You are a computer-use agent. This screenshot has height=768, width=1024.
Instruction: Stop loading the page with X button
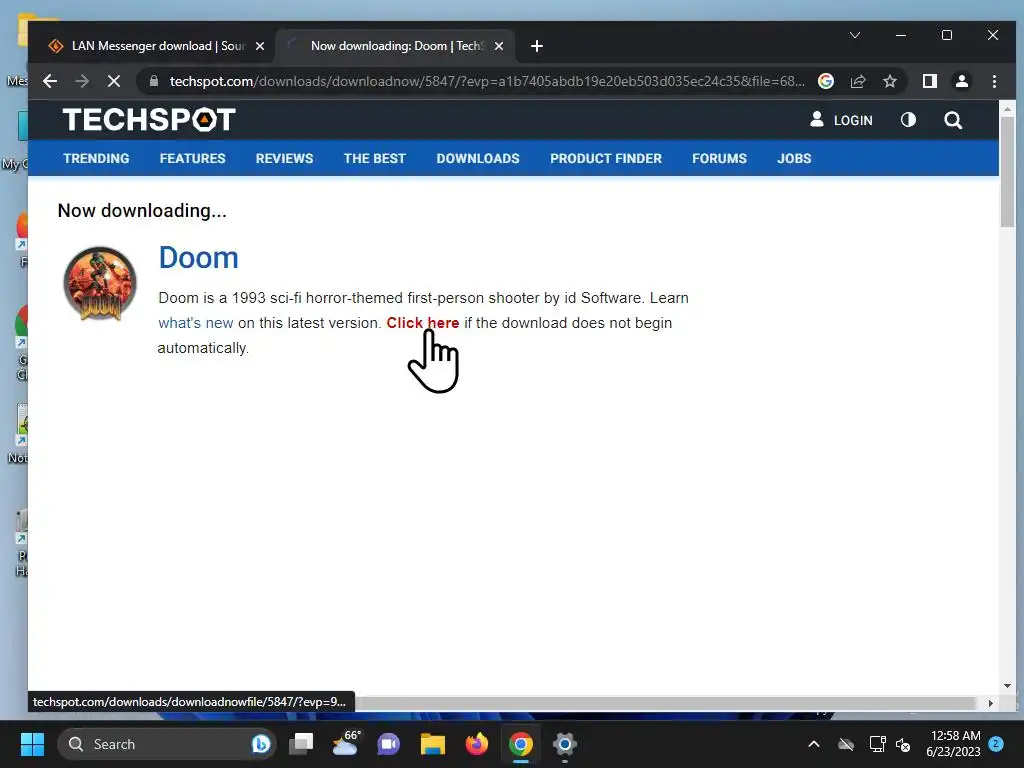point(114,81)
